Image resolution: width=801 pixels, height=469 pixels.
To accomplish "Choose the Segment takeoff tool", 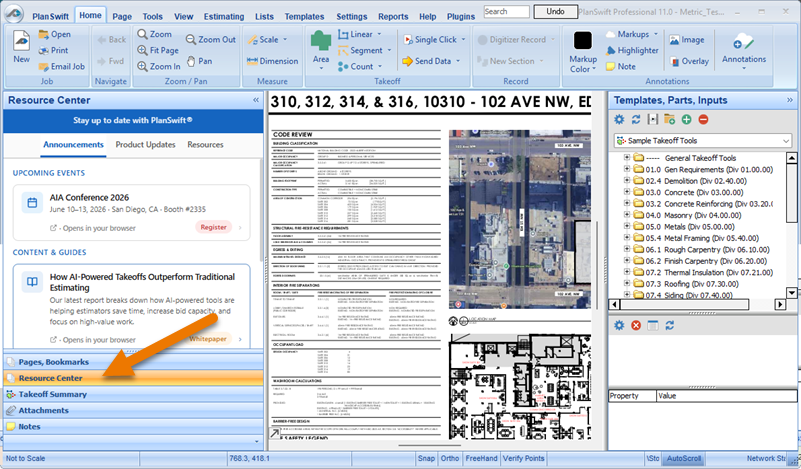I will (x=360, y=50).
